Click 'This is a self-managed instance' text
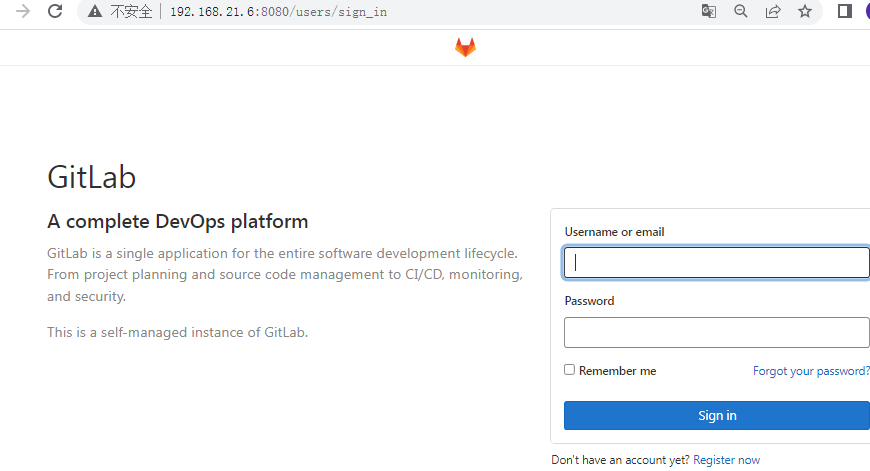Screen dimensions: 870x471 (178, 332)
